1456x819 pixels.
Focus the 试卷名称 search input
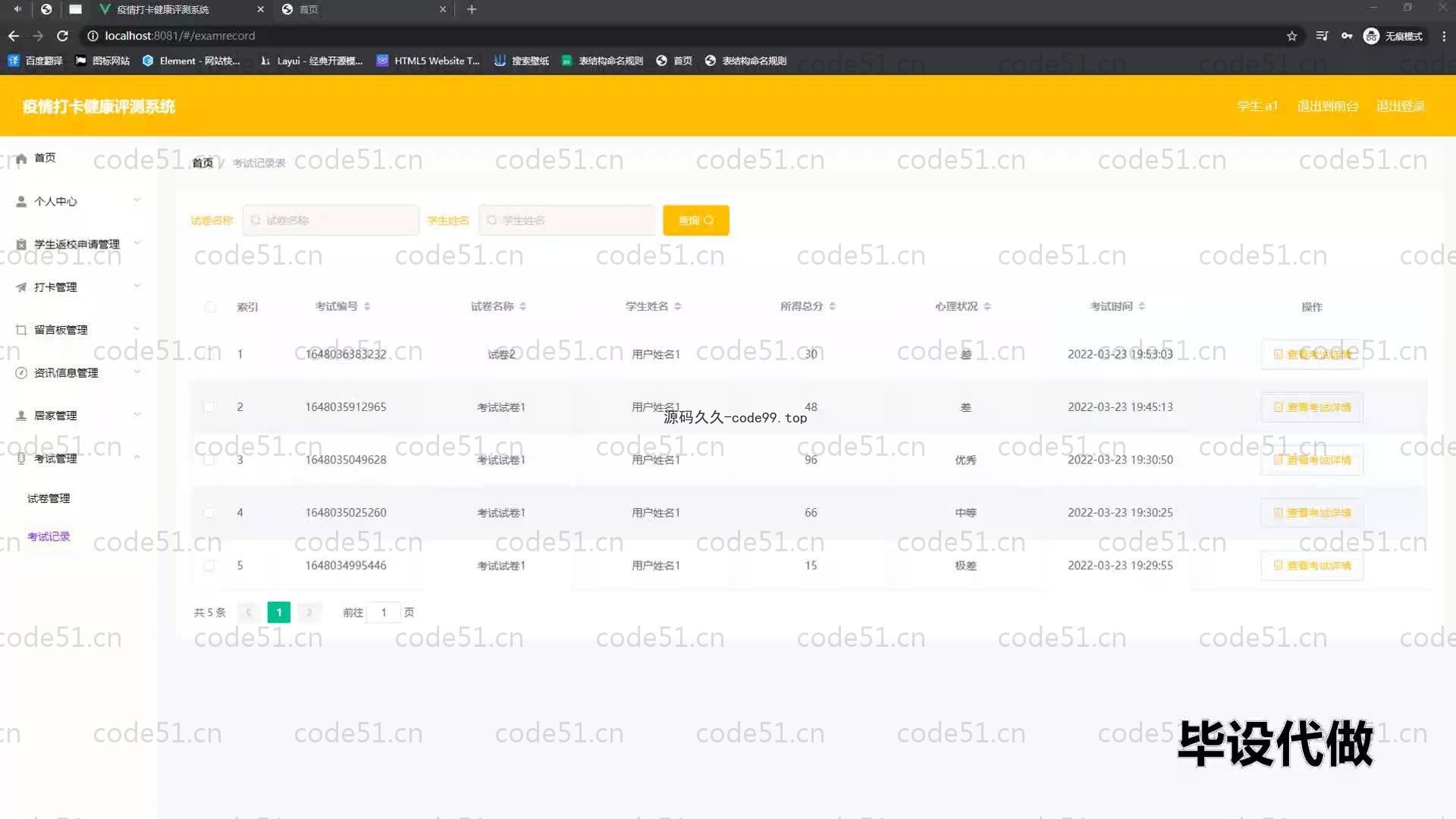[331, 221]
